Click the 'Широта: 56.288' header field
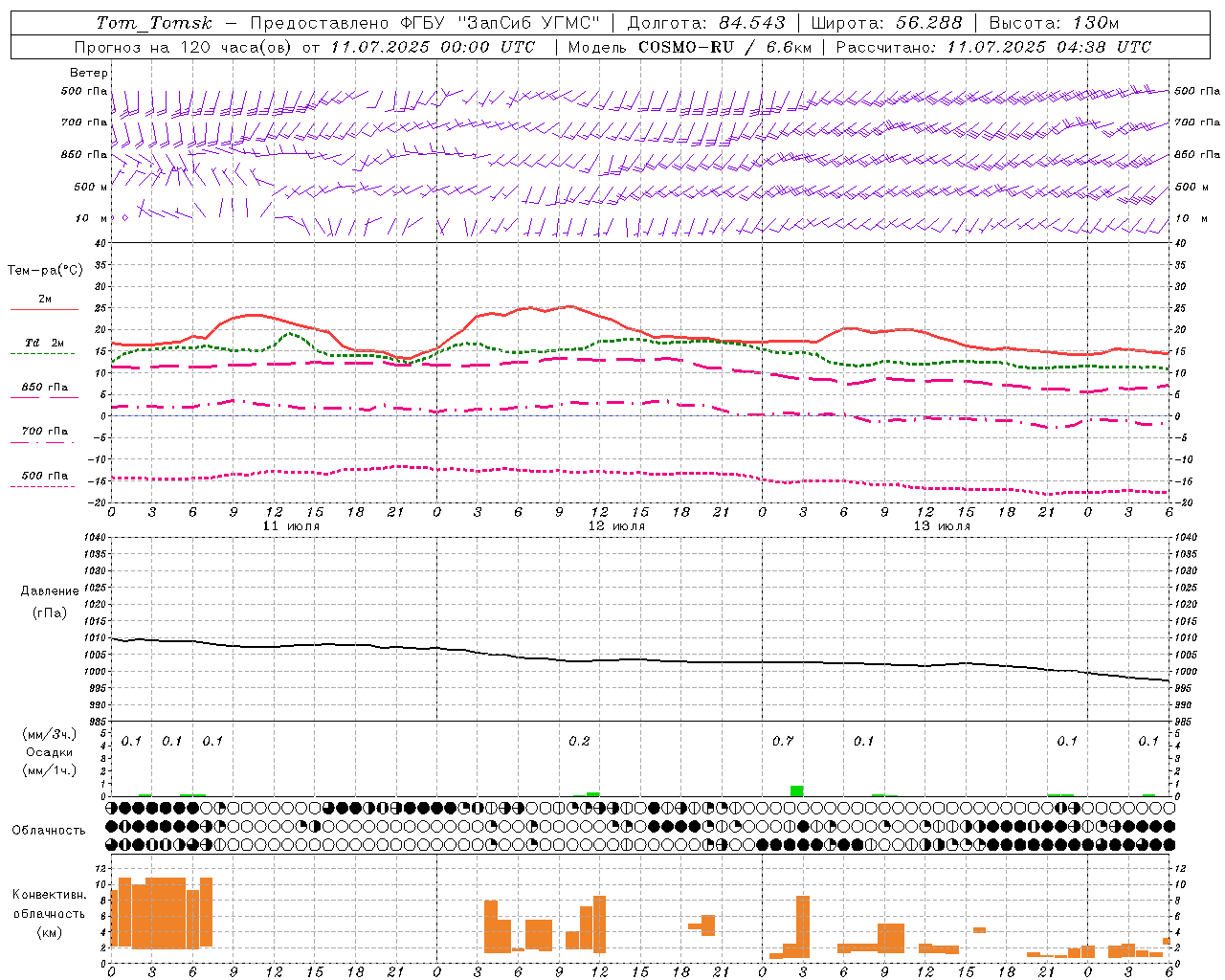The width and height of the screenshot is (1225, 980). (x=886, y=23)
